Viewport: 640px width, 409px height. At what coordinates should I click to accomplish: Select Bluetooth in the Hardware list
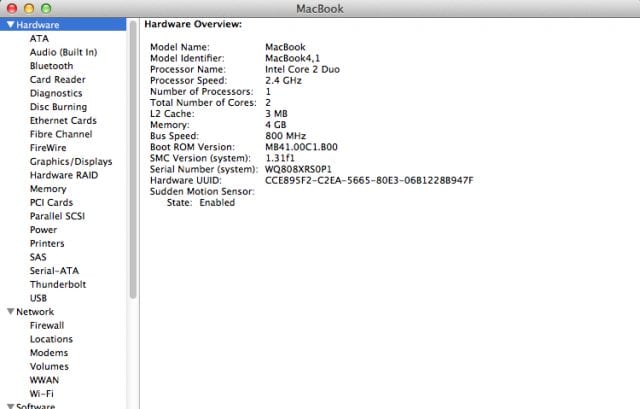tap(51, 66)
